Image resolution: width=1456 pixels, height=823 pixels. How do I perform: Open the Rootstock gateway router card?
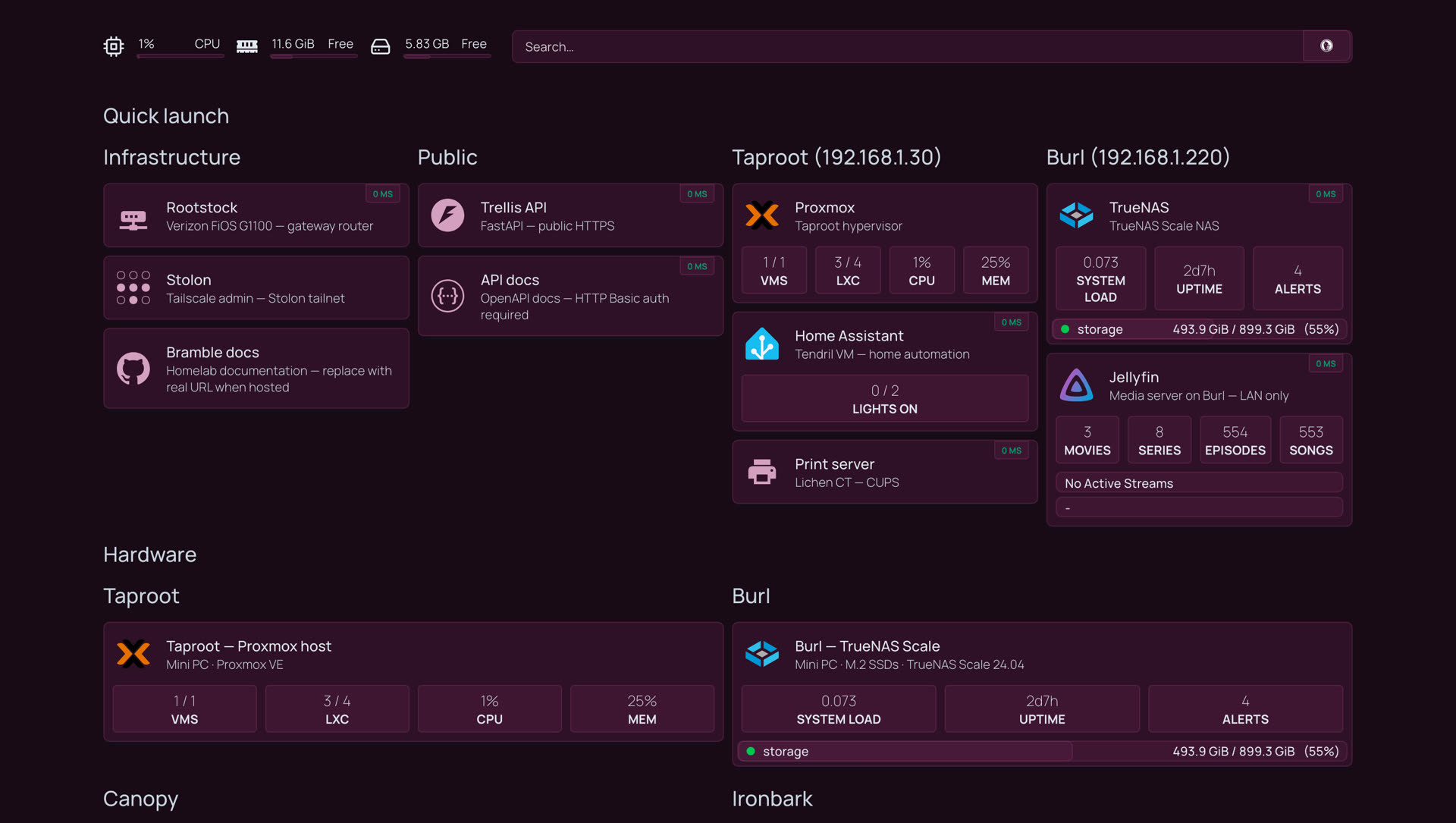(x=256, y=215)
